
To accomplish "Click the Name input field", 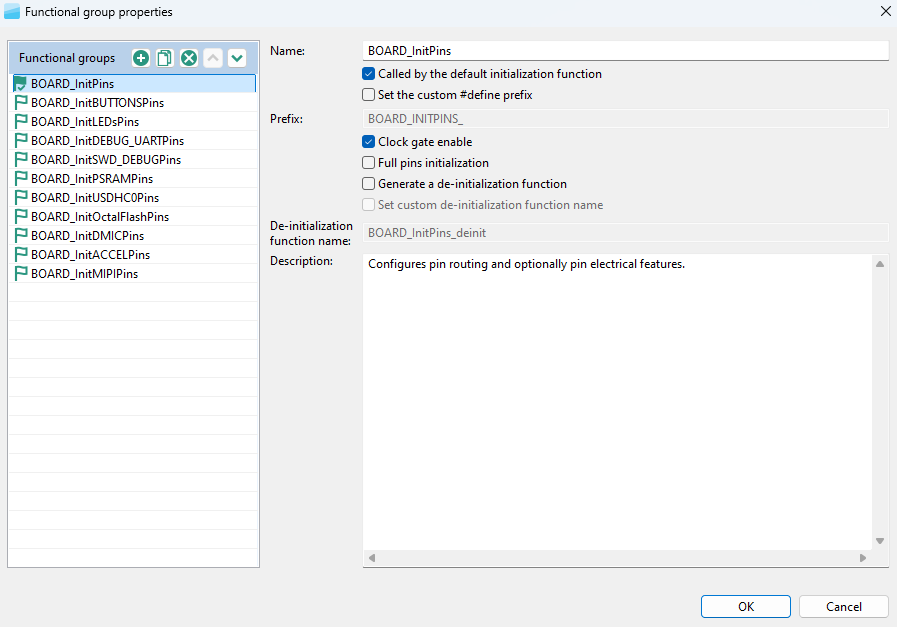I will coord(625,50).
